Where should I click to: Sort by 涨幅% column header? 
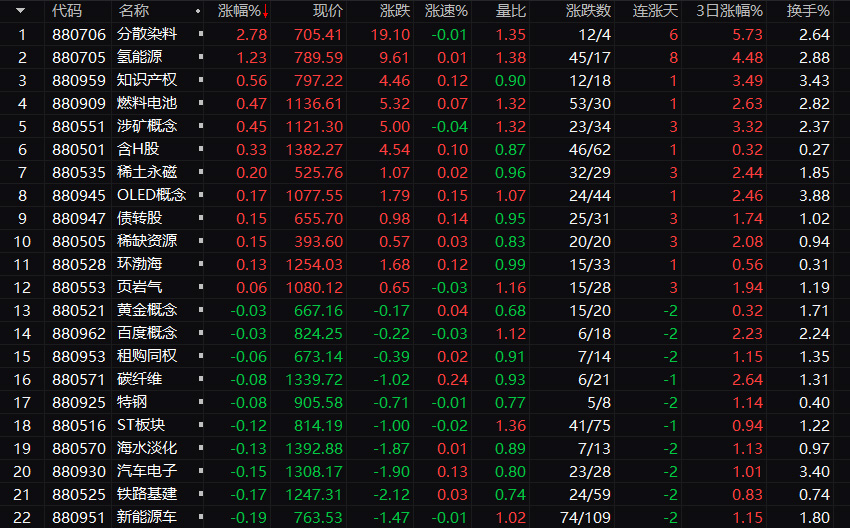coord(239,11)
